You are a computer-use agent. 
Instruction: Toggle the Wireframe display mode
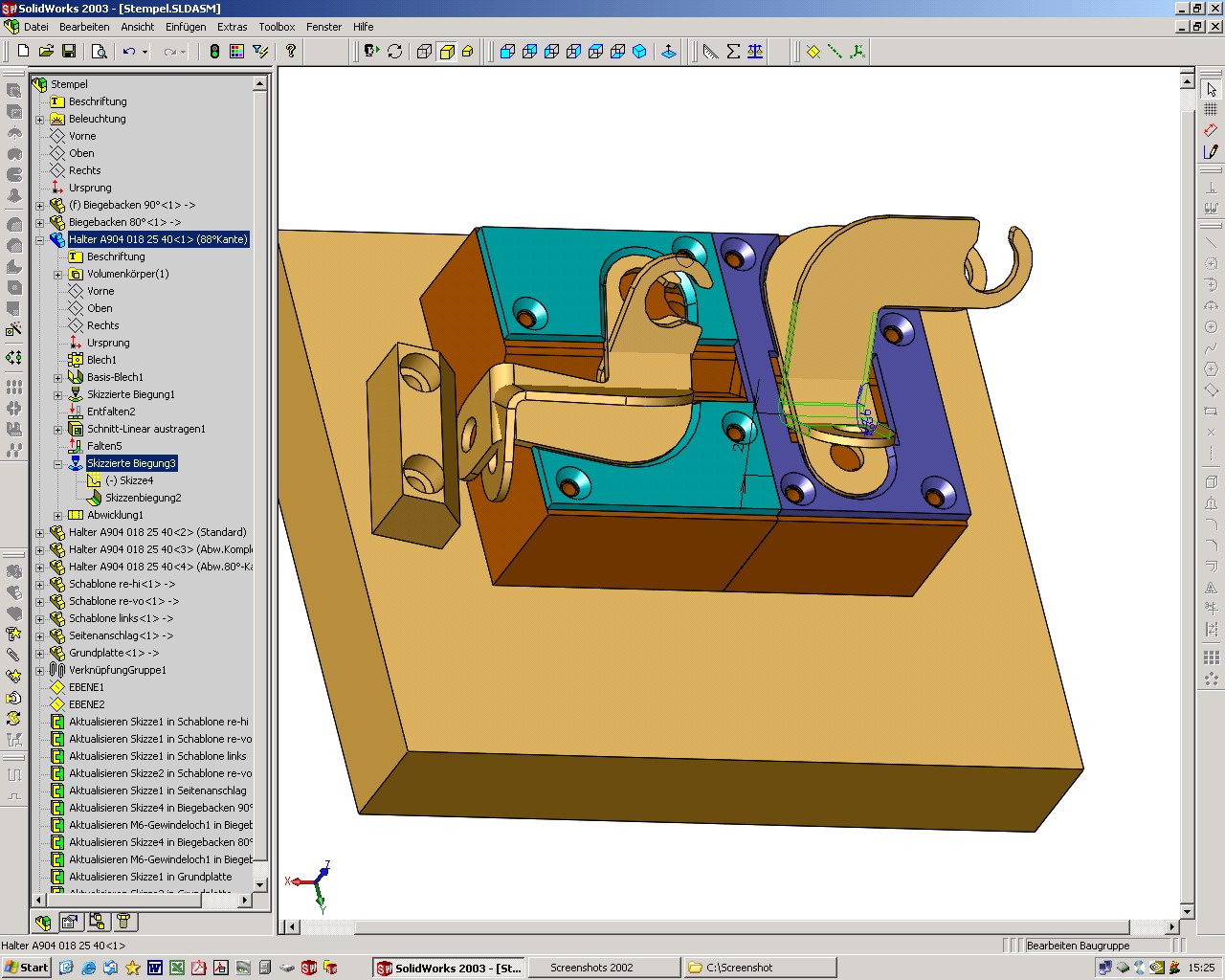424,52
